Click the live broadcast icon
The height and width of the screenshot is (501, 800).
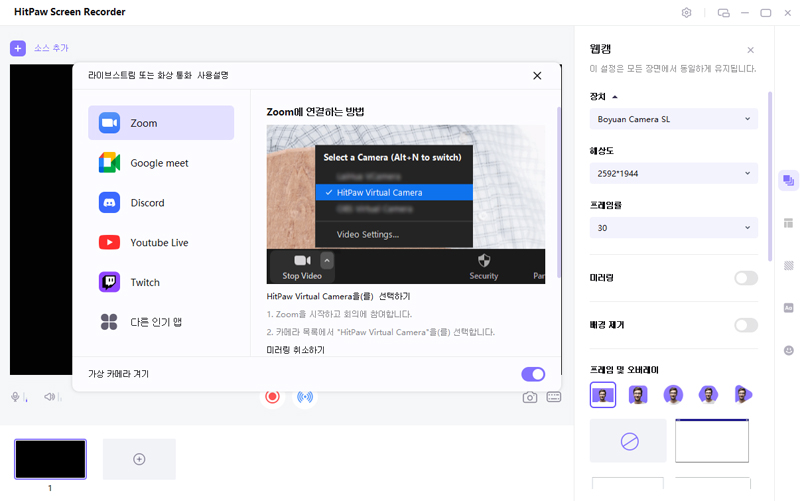click(x=305, y=397)
